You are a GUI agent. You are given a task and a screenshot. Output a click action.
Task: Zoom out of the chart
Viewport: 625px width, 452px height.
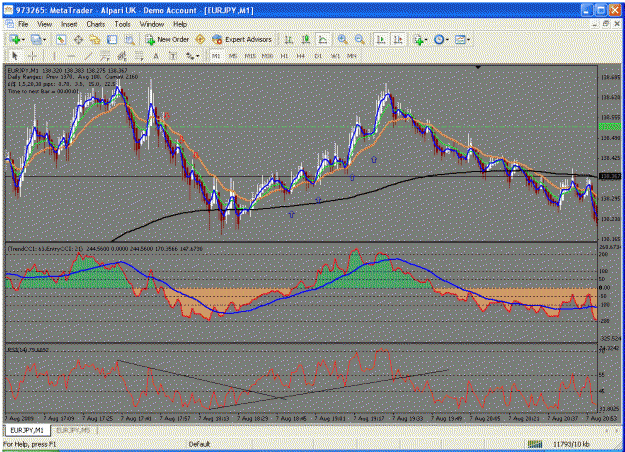359,39
